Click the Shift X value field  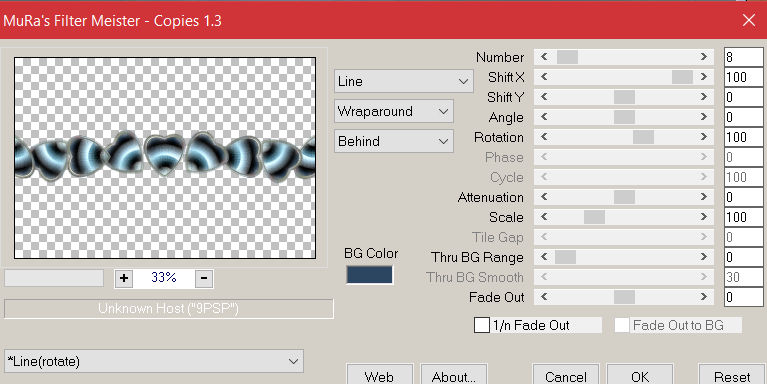tap(744, 77)
